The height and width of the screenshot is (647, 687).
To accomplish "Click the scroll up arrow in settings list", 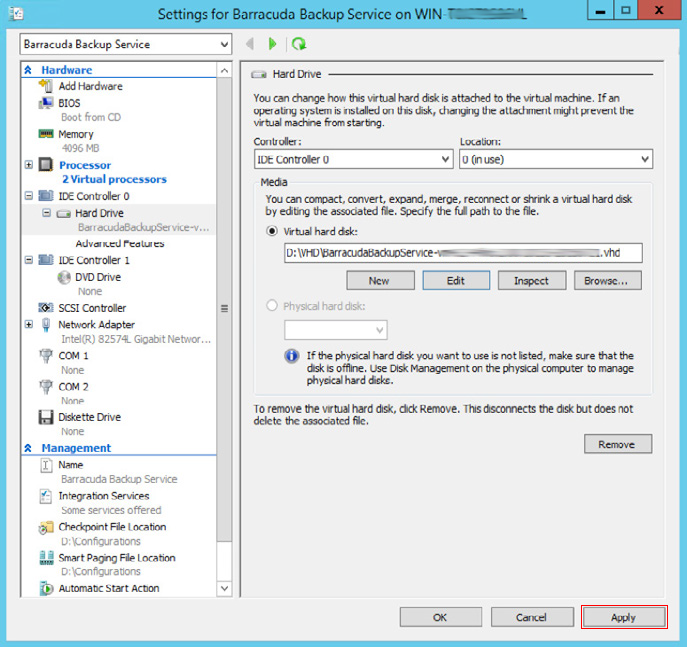I will tap(224, 70).
